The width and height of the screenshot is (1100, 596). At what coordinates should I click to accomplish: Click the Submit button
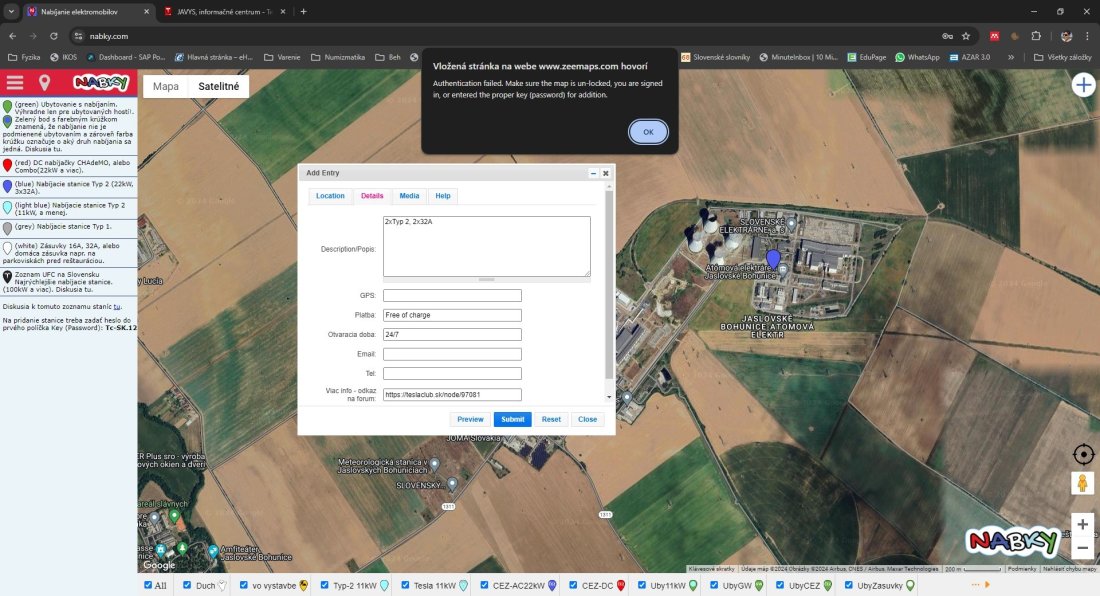[512, 419]
